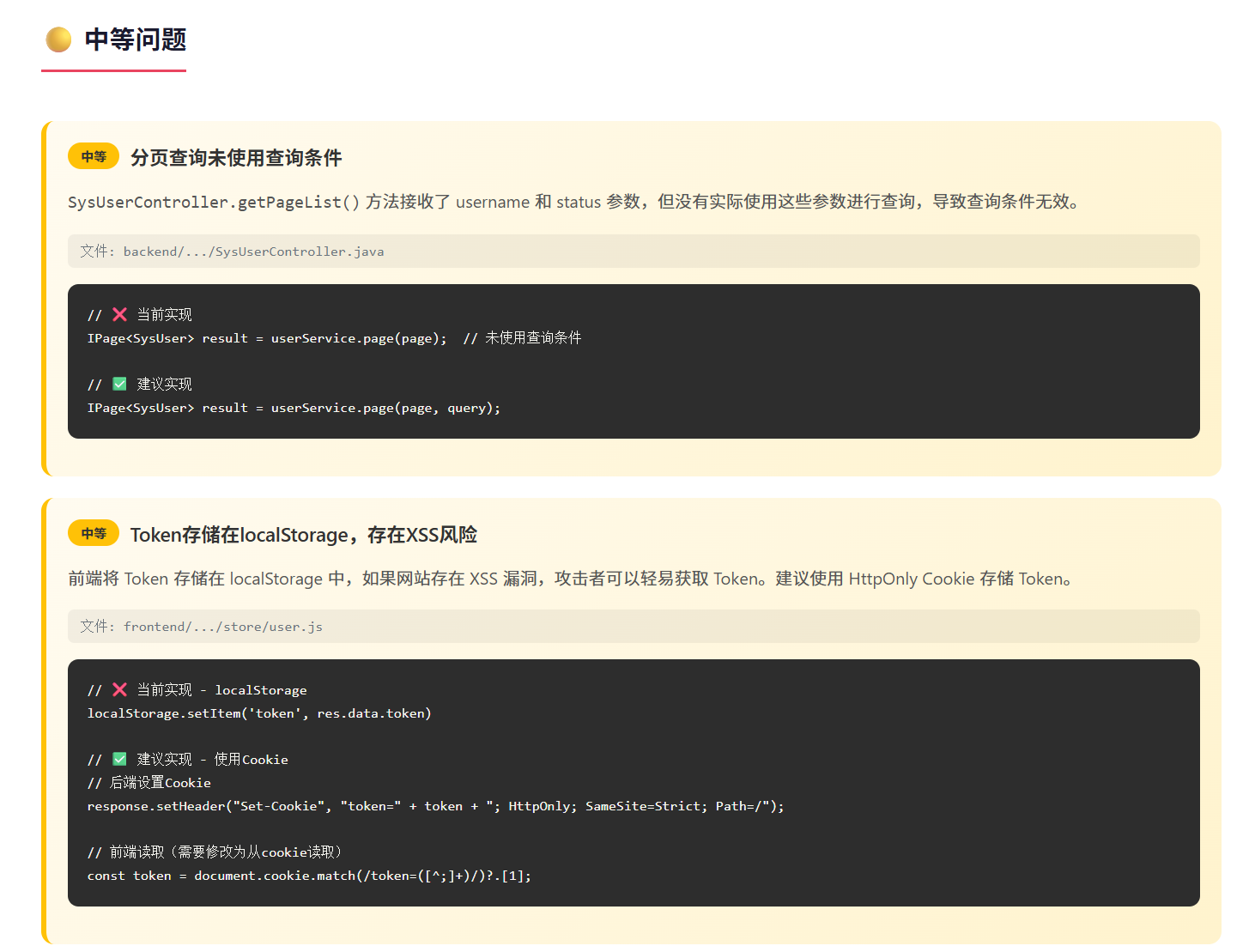Click the 后端设置Cookie code comment
The height and width of the screenshot is (952, 1249).
(x=149, y=783)
